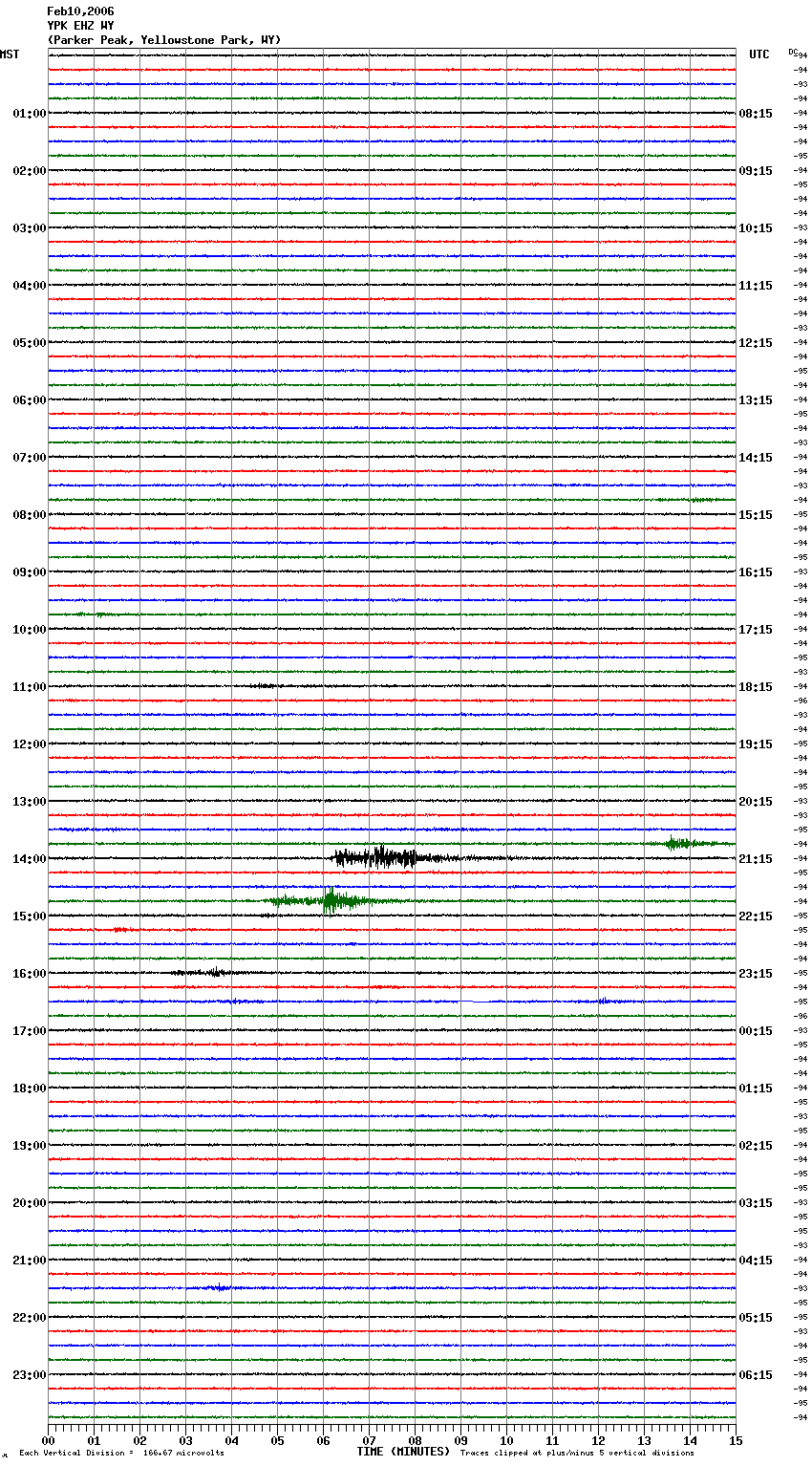Select the 02:00 MST time label
This screenshot has width=812, height=1466.
(30, 171)
